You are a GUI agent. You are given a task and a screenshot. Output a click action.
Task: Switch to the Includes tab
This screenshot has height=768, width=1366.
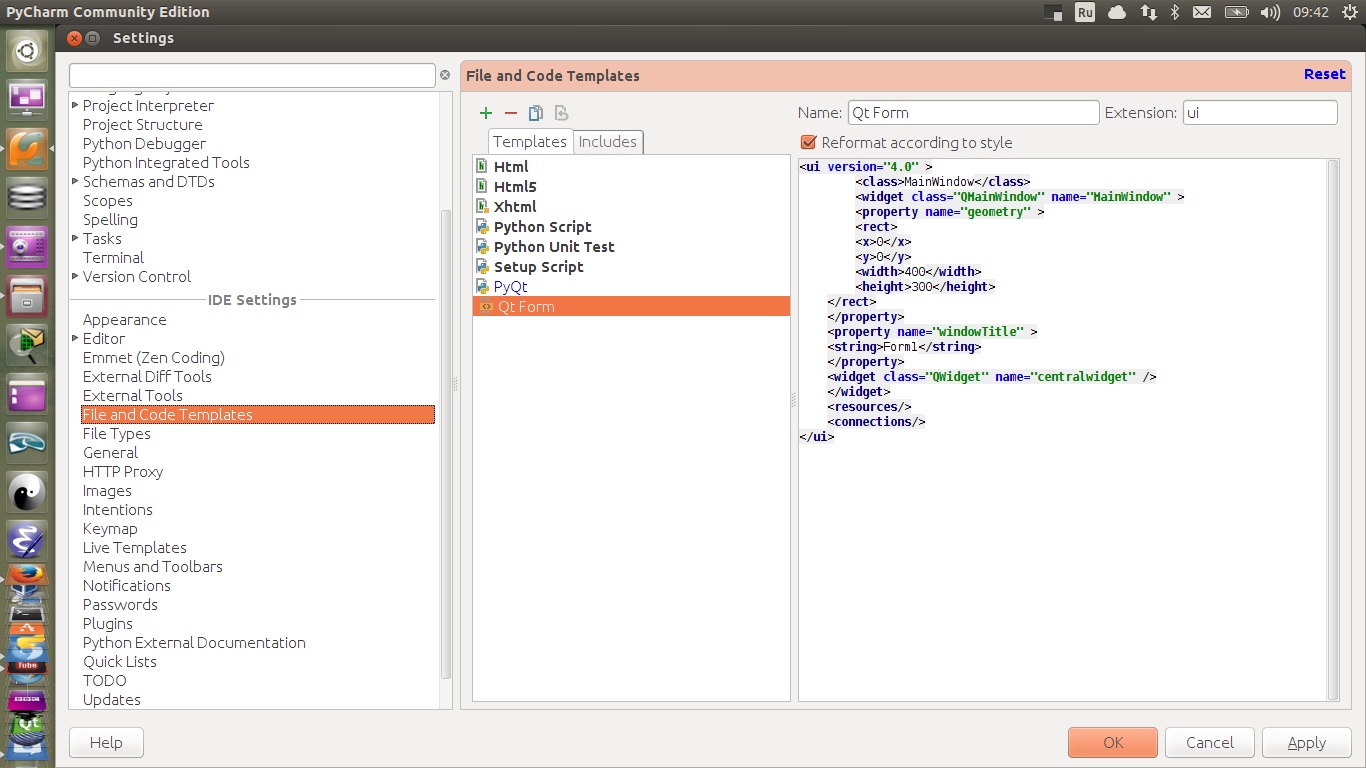607,142
